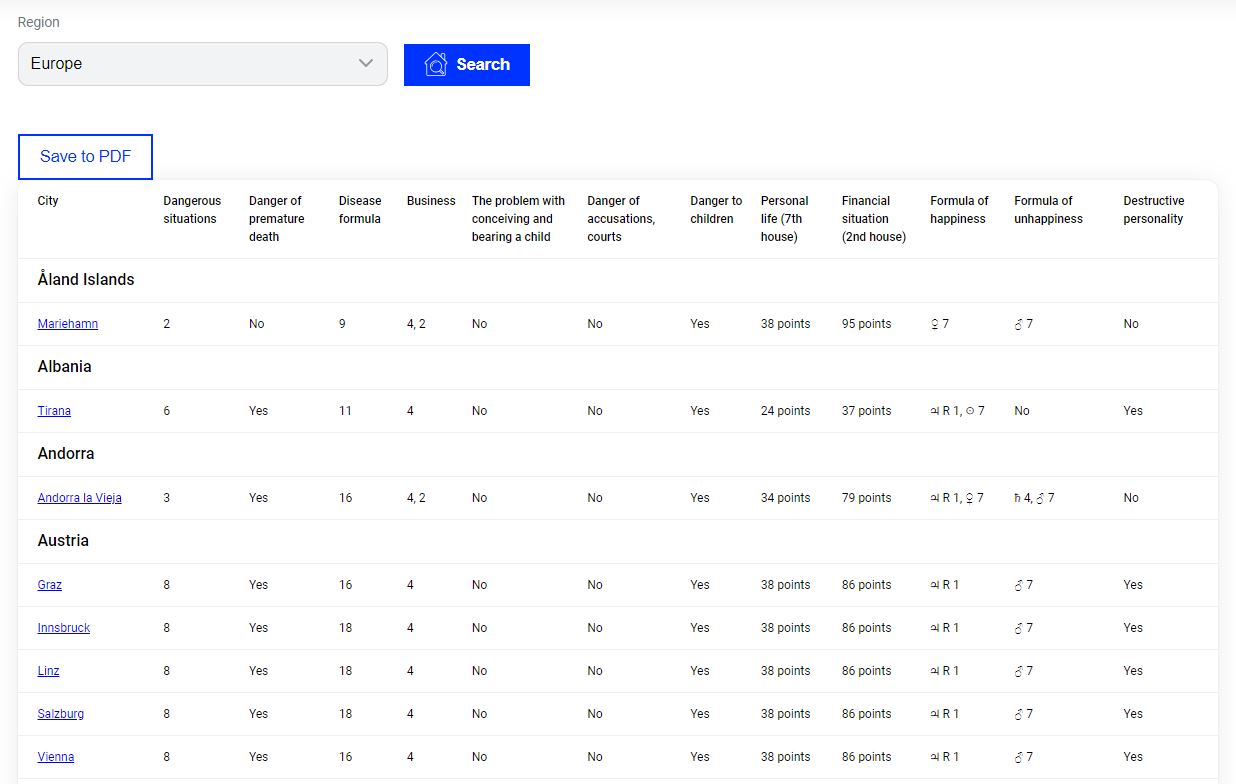Go to the Linz city page
This screenshot has width=1236, height=784.
pos(48,671)
